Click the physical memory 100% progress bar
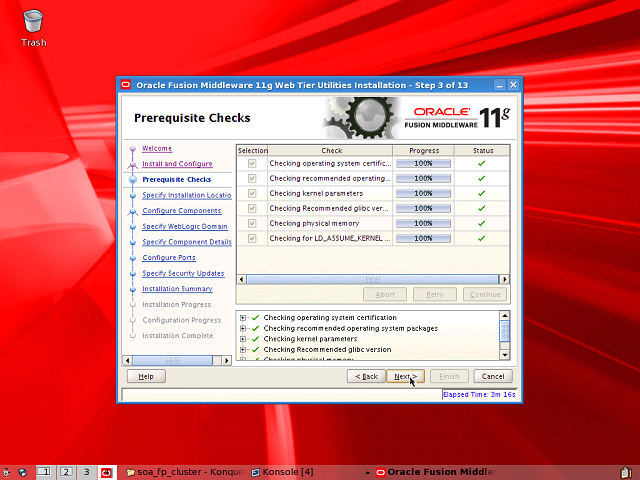Viewport: 640px width, 480px height. pyautogui.click(x=423, y=223)
